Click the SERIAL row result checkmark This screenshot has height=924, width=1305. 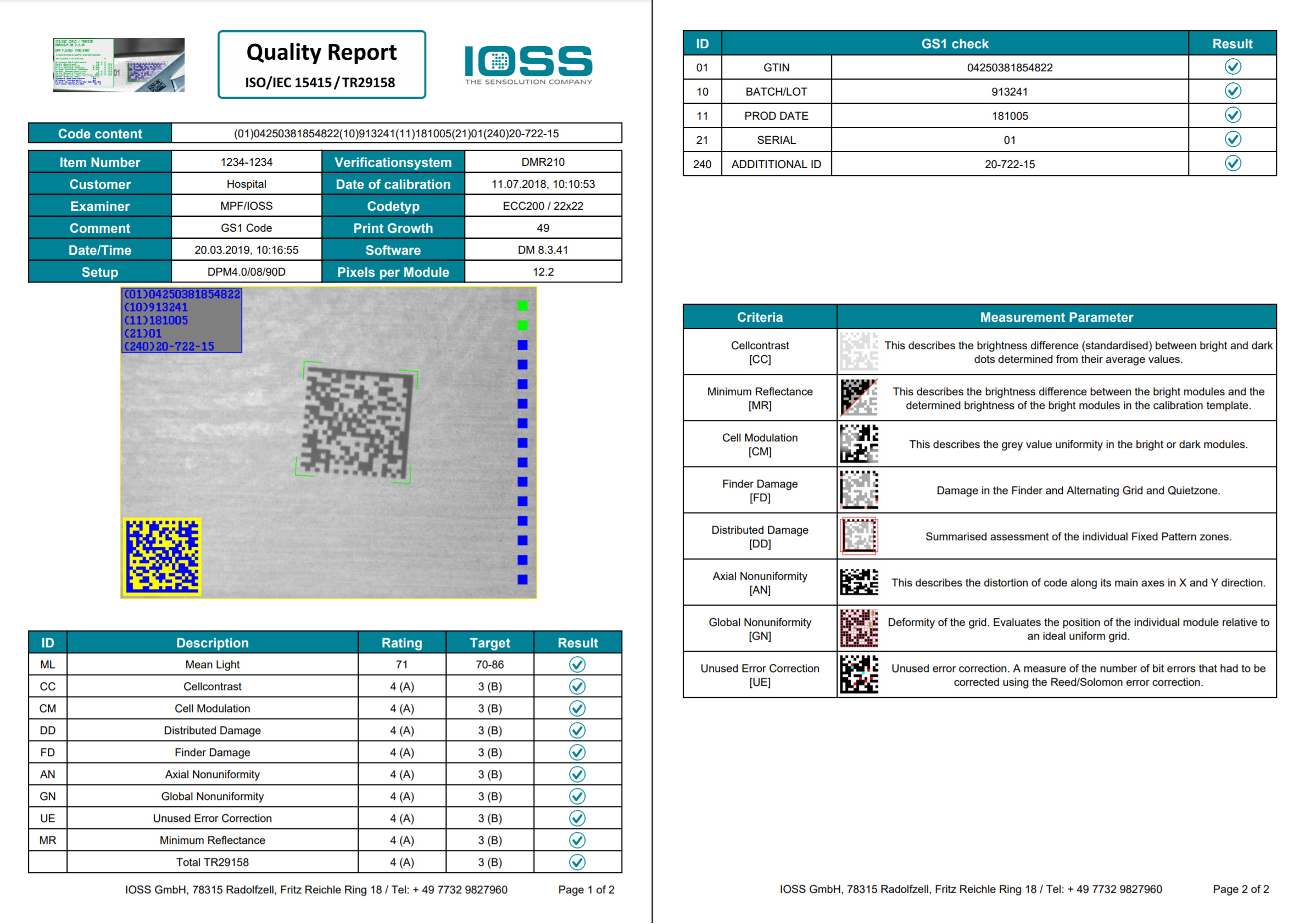[1234, 139]
